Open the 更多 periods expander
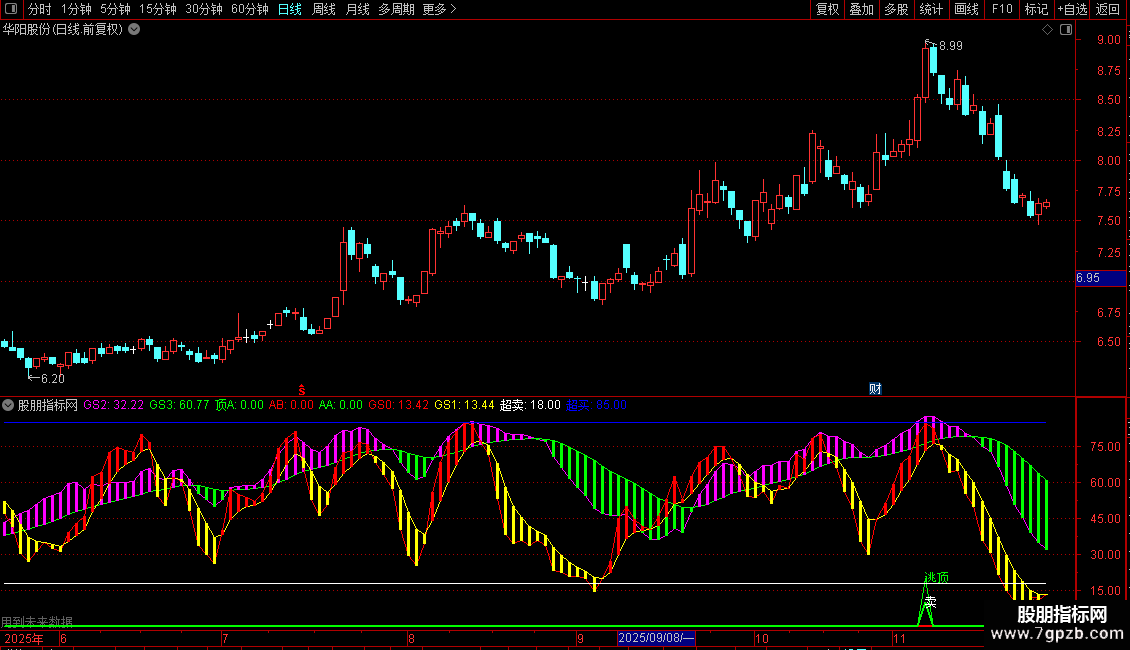Viewport: 1130px width, 650px height. (x=439, y=9)
